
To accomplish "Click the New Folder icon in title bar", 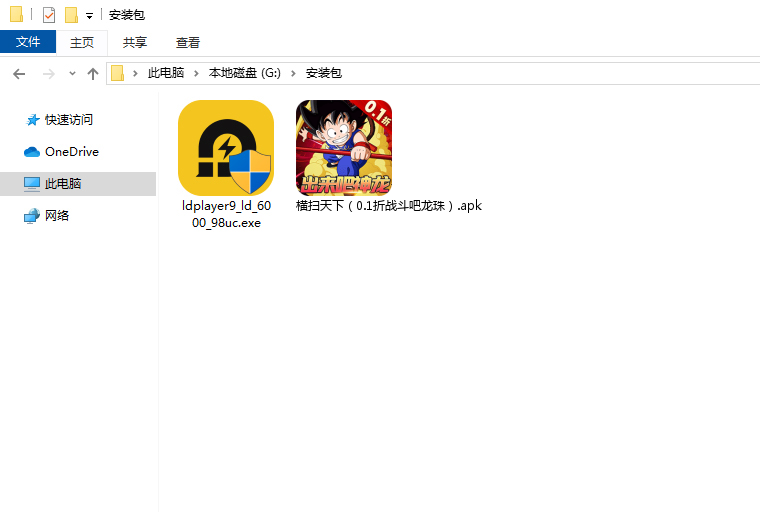I will [71, 15].
